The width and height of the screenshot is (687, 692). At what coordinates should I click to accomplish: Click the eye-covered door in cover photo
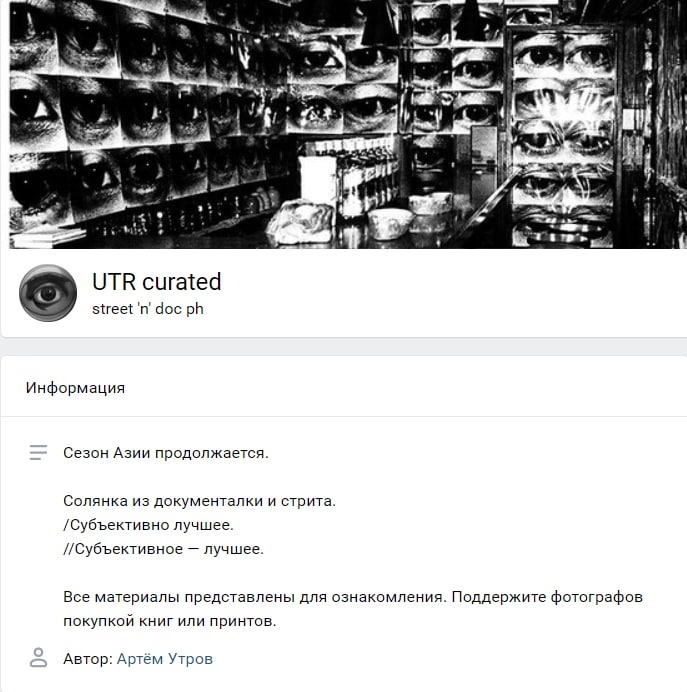[x=563, y=137]
